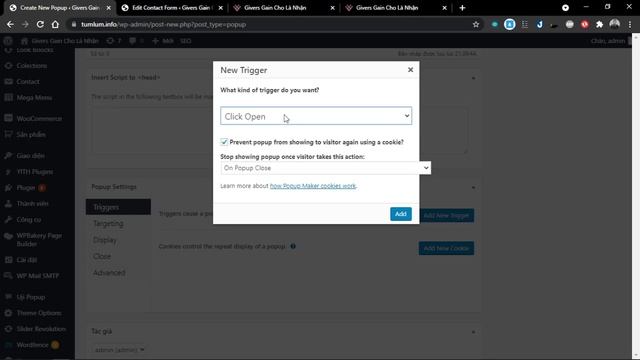Close the New Trigger dialog
This screenshot has width=640, height=360.
click(410, 70)
